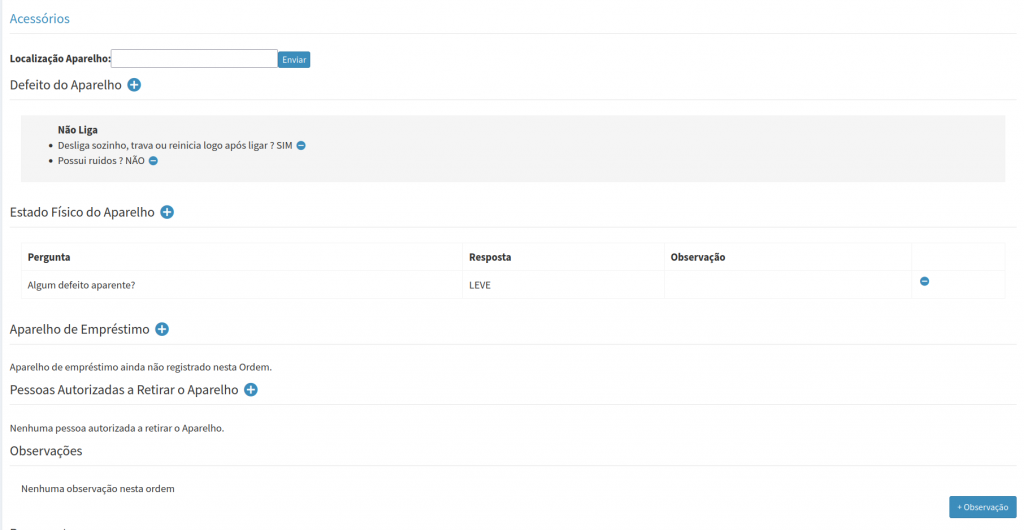Click the + Observação button
The width and height of the screenshot is (1024, 530).
(x=982, y=507)
